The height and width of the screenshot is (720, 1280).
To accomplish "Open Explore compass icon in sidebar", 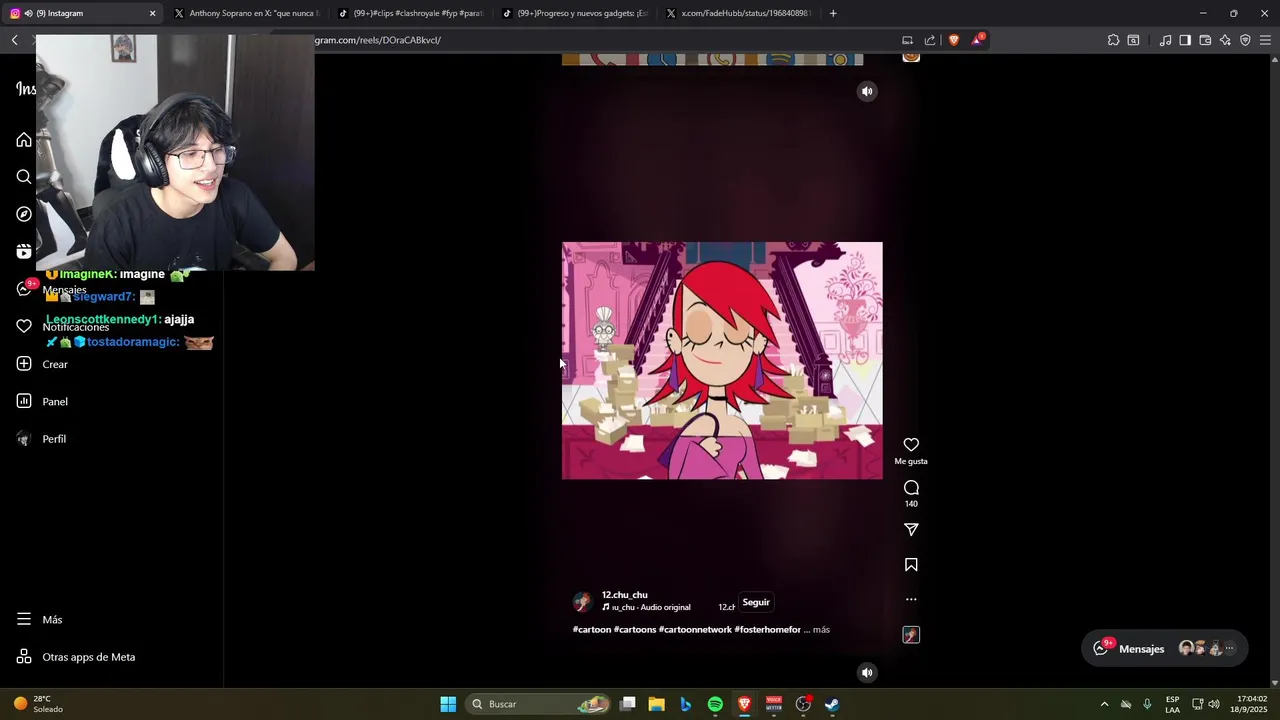I will 24,214.
